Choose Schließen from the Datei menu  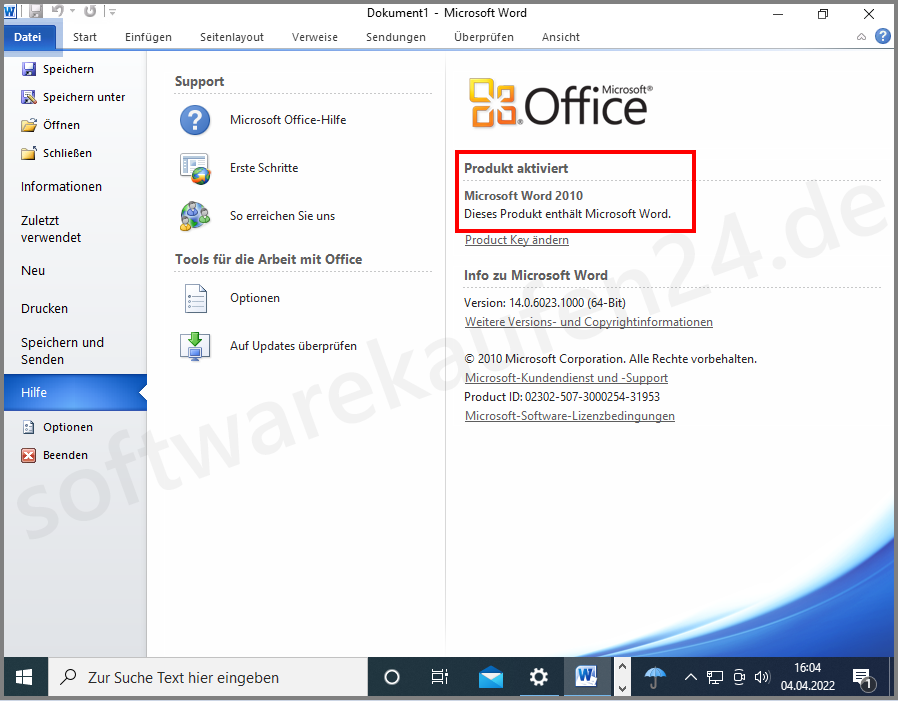click(56, 153)
